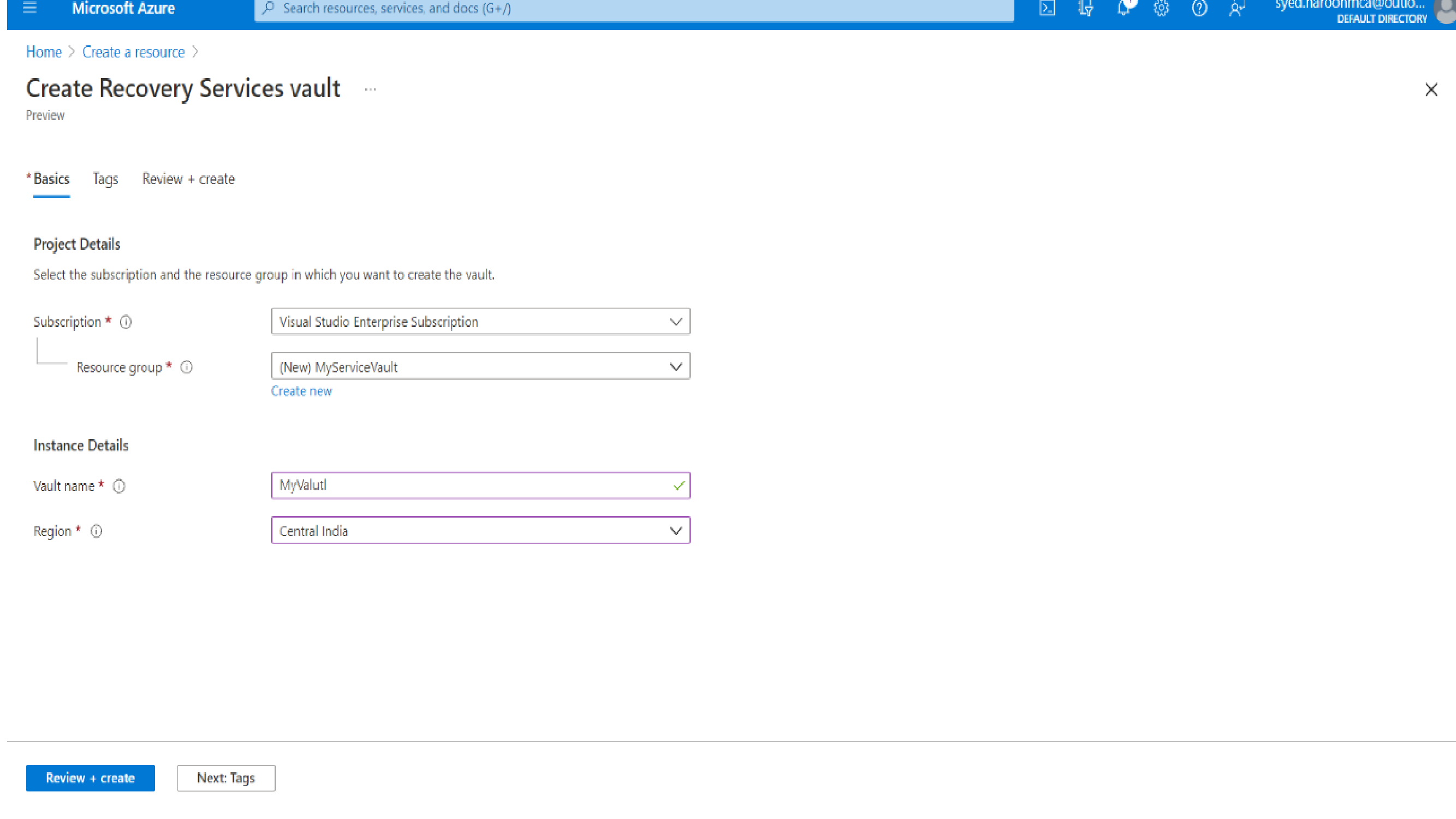Open portal settings gear

[1161, 8]
